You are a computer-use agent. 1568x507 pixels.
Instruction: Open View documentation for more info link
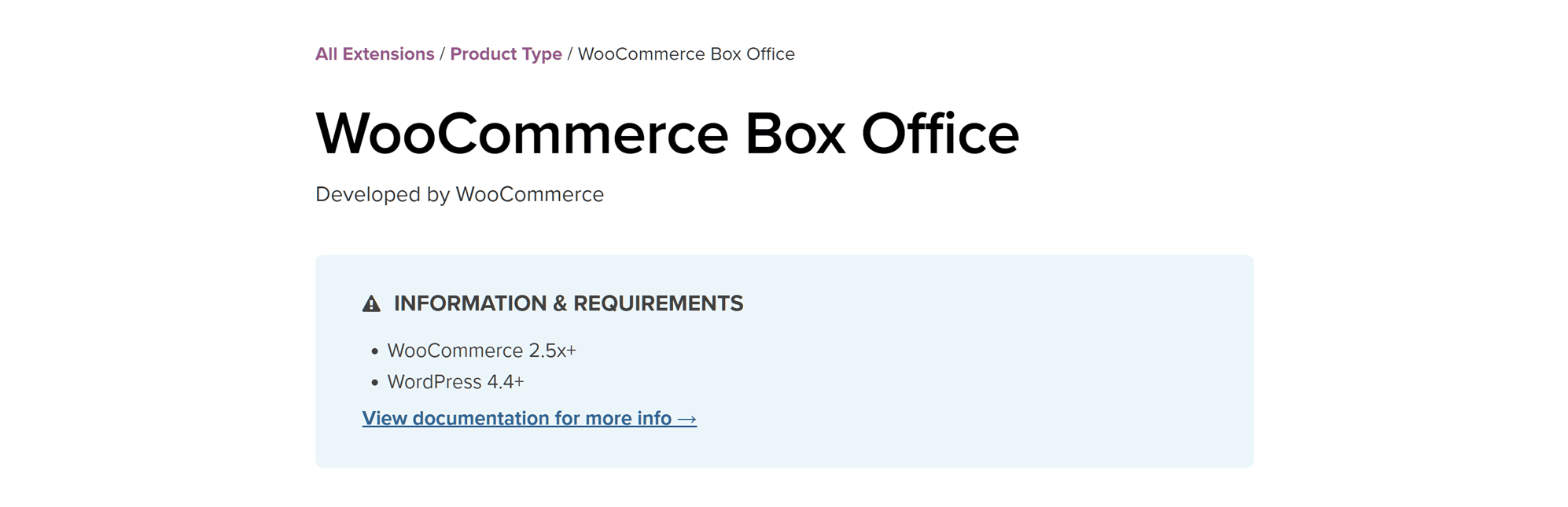(529, 418)
